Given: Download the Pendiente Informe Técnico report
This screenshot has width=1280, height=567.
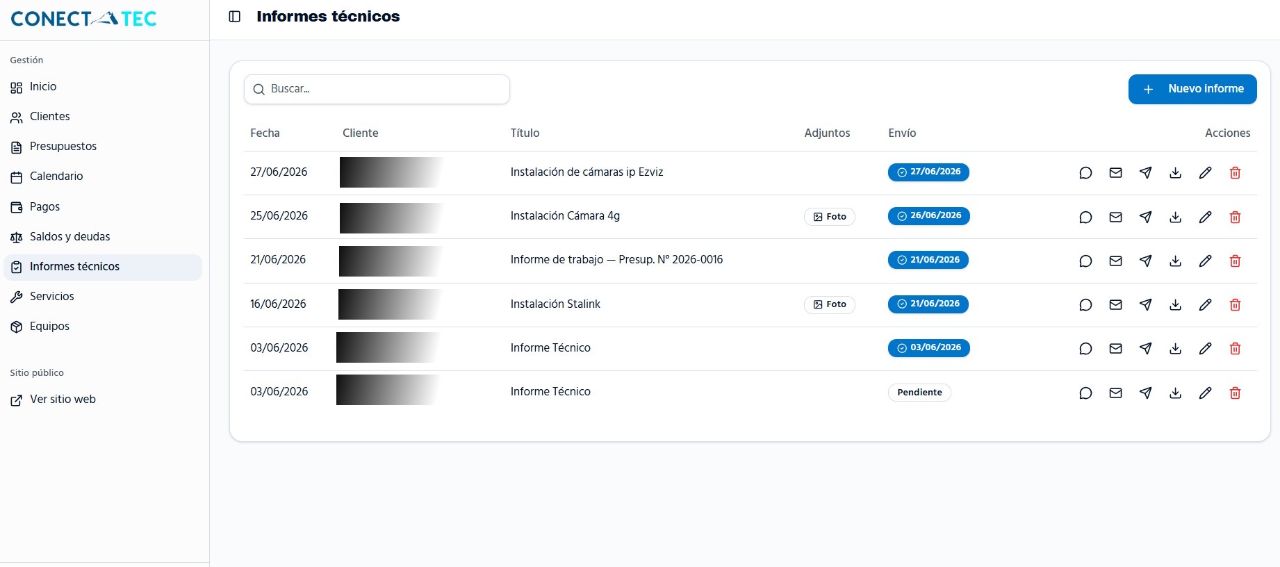Looking at the screenshot, I should (x=1175, y=393).
